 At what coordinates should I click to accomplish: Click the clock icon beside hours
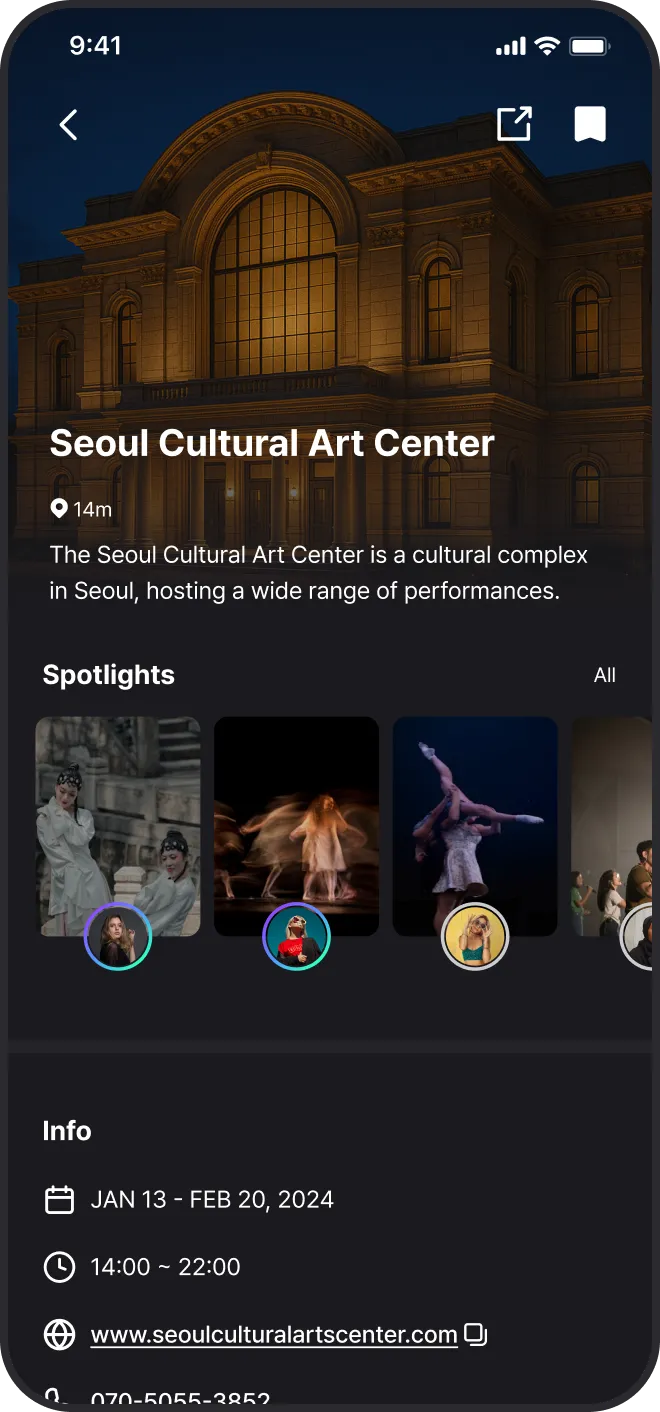pyautogui.click(x=60, y=1267)
